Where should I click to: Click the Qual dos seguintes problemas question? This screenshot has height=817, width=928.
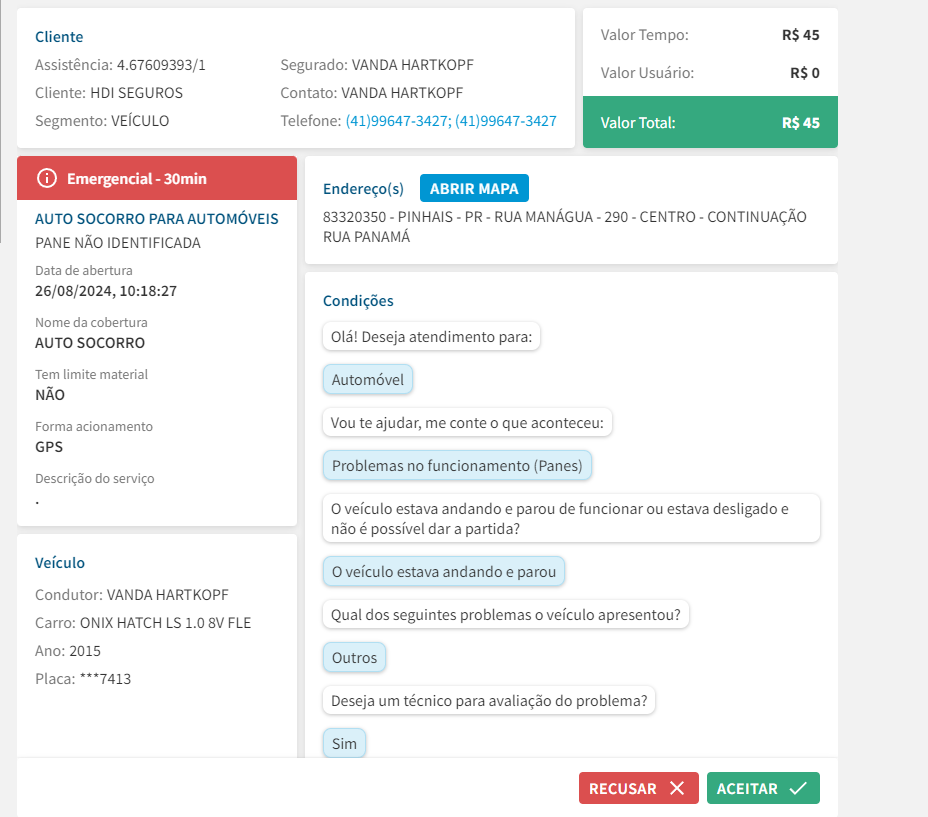[505, 615]
